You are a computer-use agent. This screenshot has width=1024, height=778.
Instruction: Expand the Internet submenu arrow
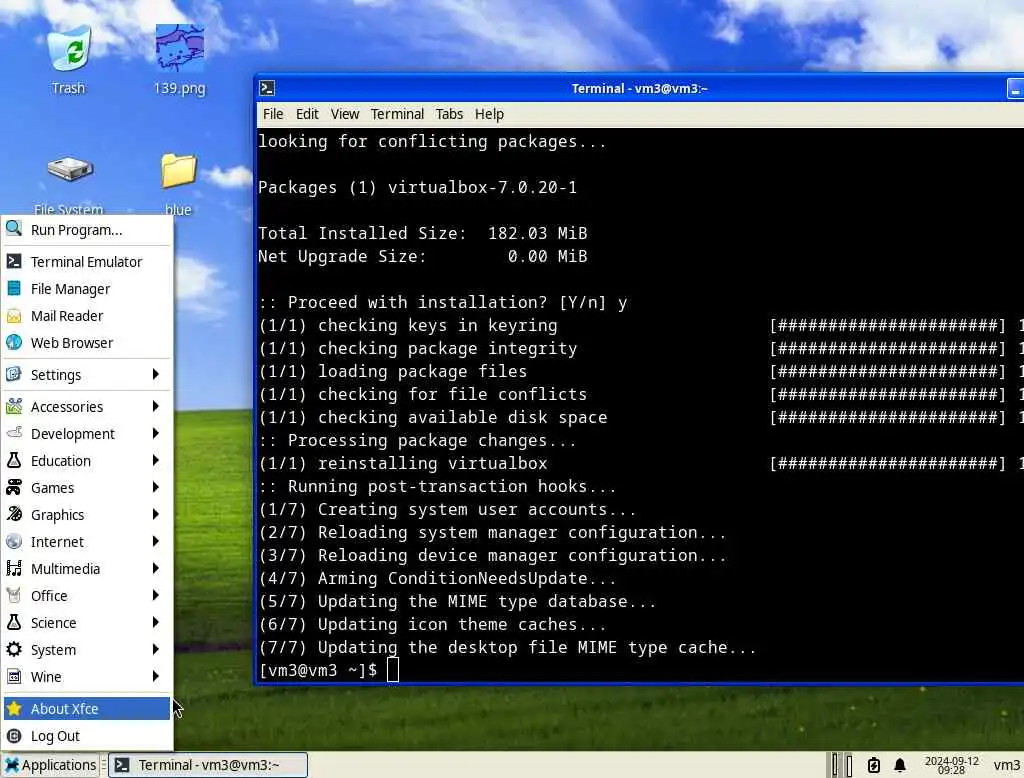pos(155,542)
